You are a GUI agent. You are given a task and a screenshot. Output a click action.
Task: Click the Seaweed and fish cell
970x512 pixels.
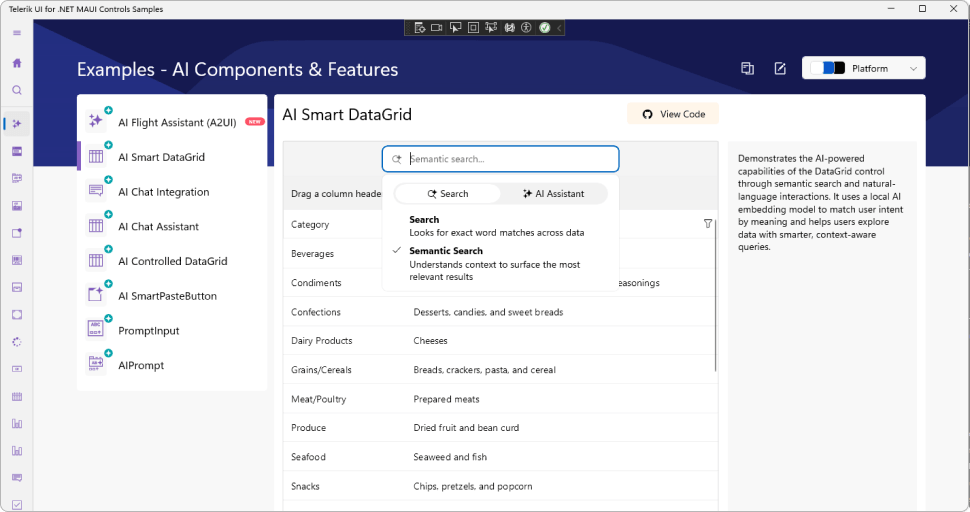pos(450,457)
